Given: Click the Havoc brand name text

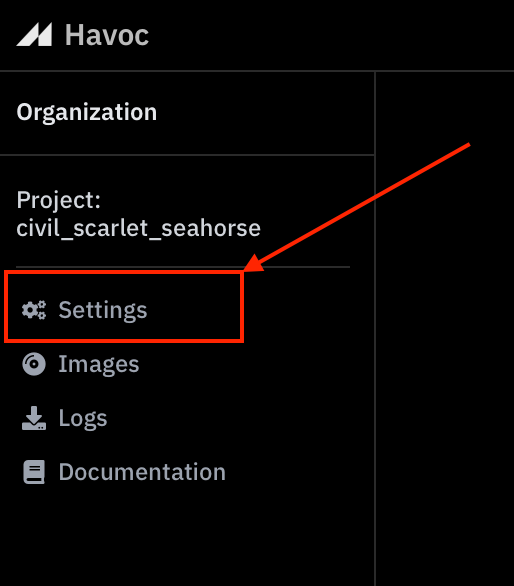Looking at the screenshot, I should pos(107,35).
